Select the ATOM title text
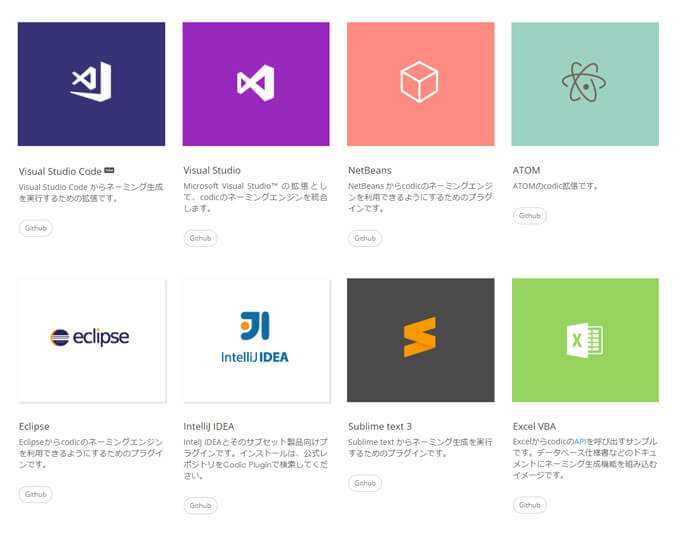The width and height of the screenshot is (680, 533). click(526, 170)
